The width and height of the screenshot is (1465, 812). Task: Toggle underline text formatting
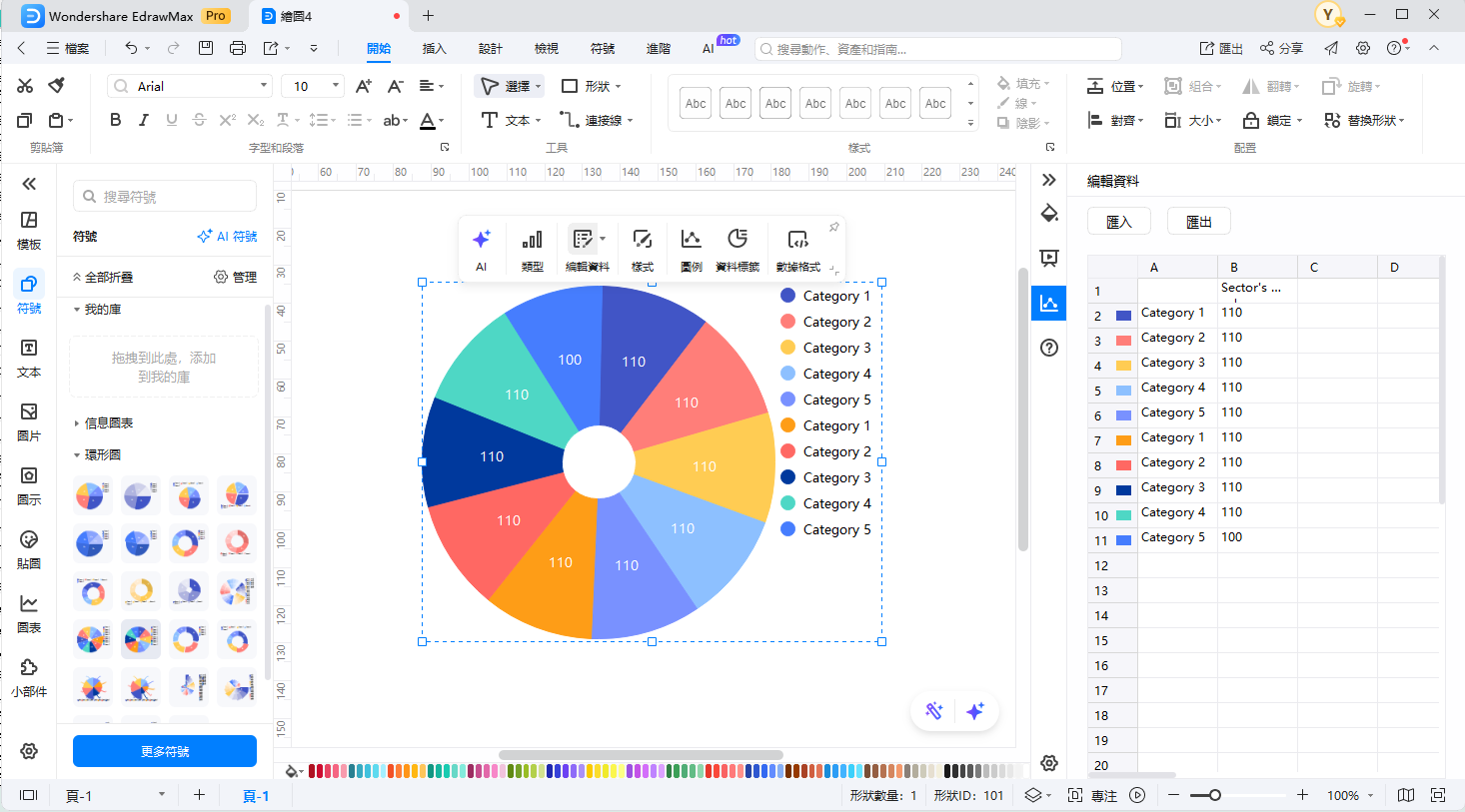(171, 119)
